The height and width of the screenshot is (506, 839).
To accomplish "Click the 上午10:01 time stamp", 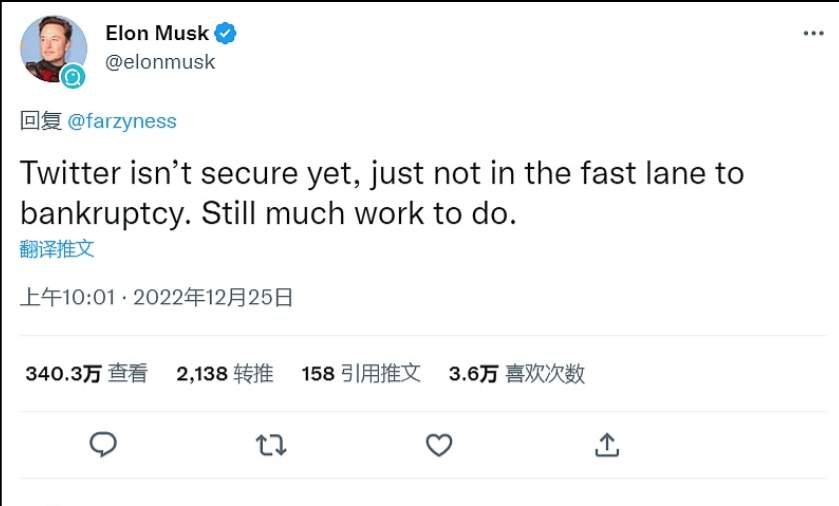I will tap(68, 297).
